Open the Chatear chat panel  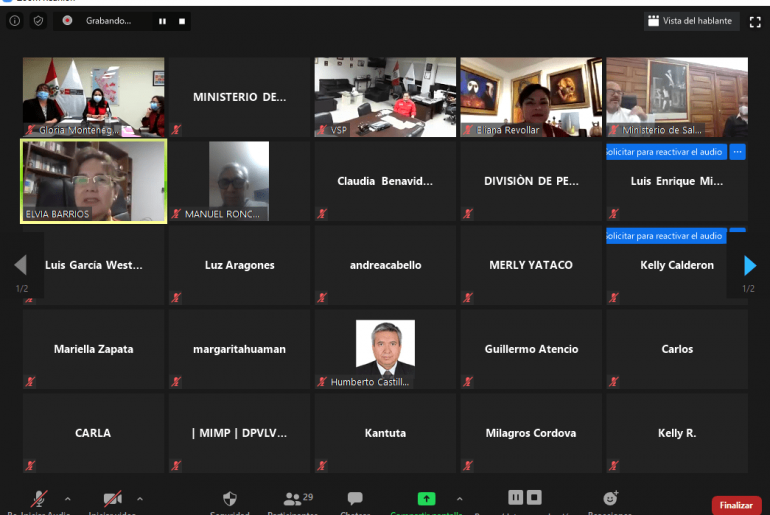click(354, 499)
